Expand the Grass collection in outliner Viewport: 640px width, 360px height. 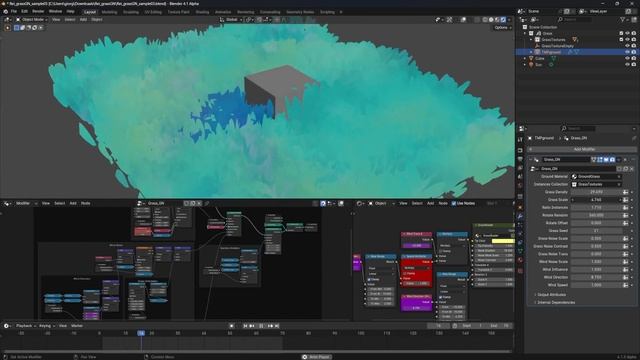(x=525, y=33)
